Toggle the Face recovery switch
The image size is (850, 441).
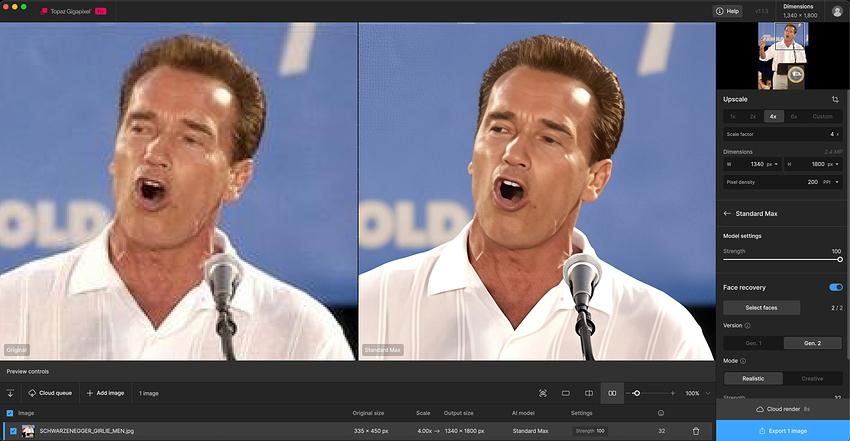click(836, 287)
